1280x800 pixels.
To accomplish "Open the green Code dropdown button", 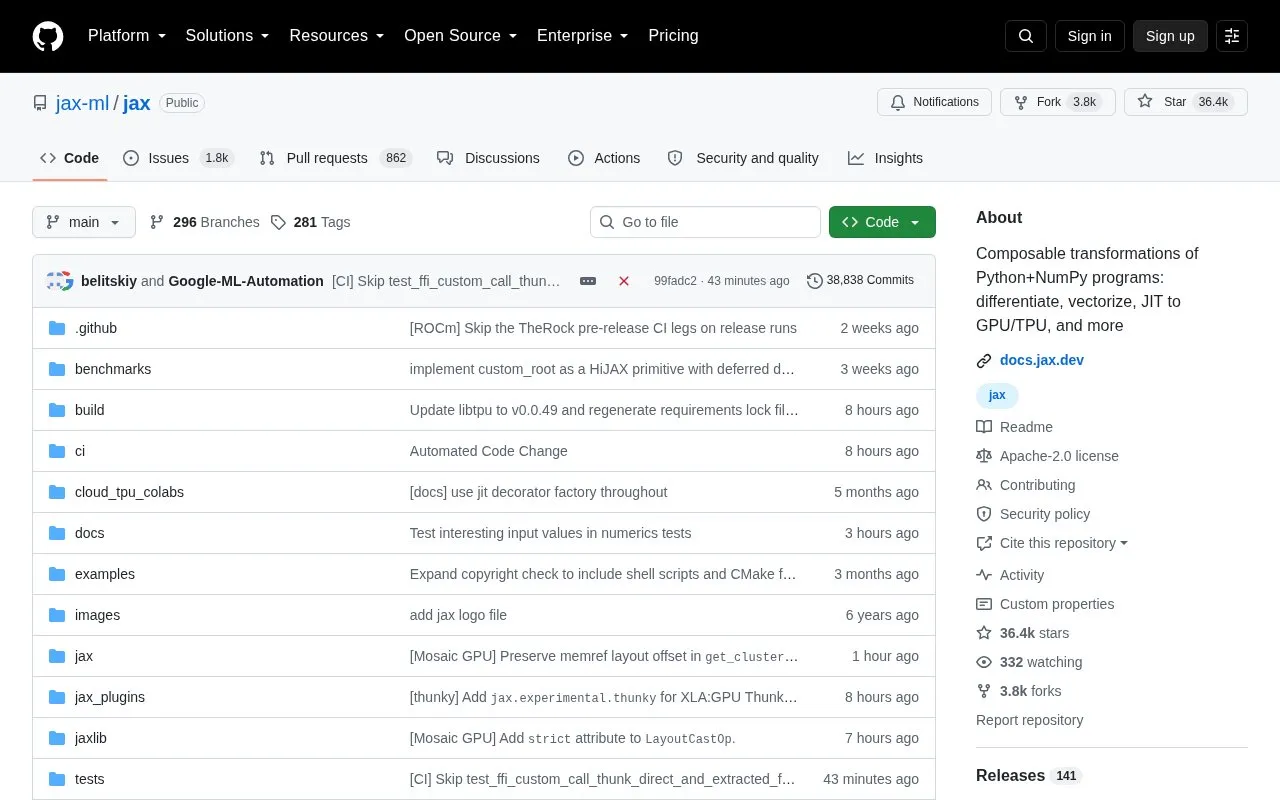I will click(882, 222).
